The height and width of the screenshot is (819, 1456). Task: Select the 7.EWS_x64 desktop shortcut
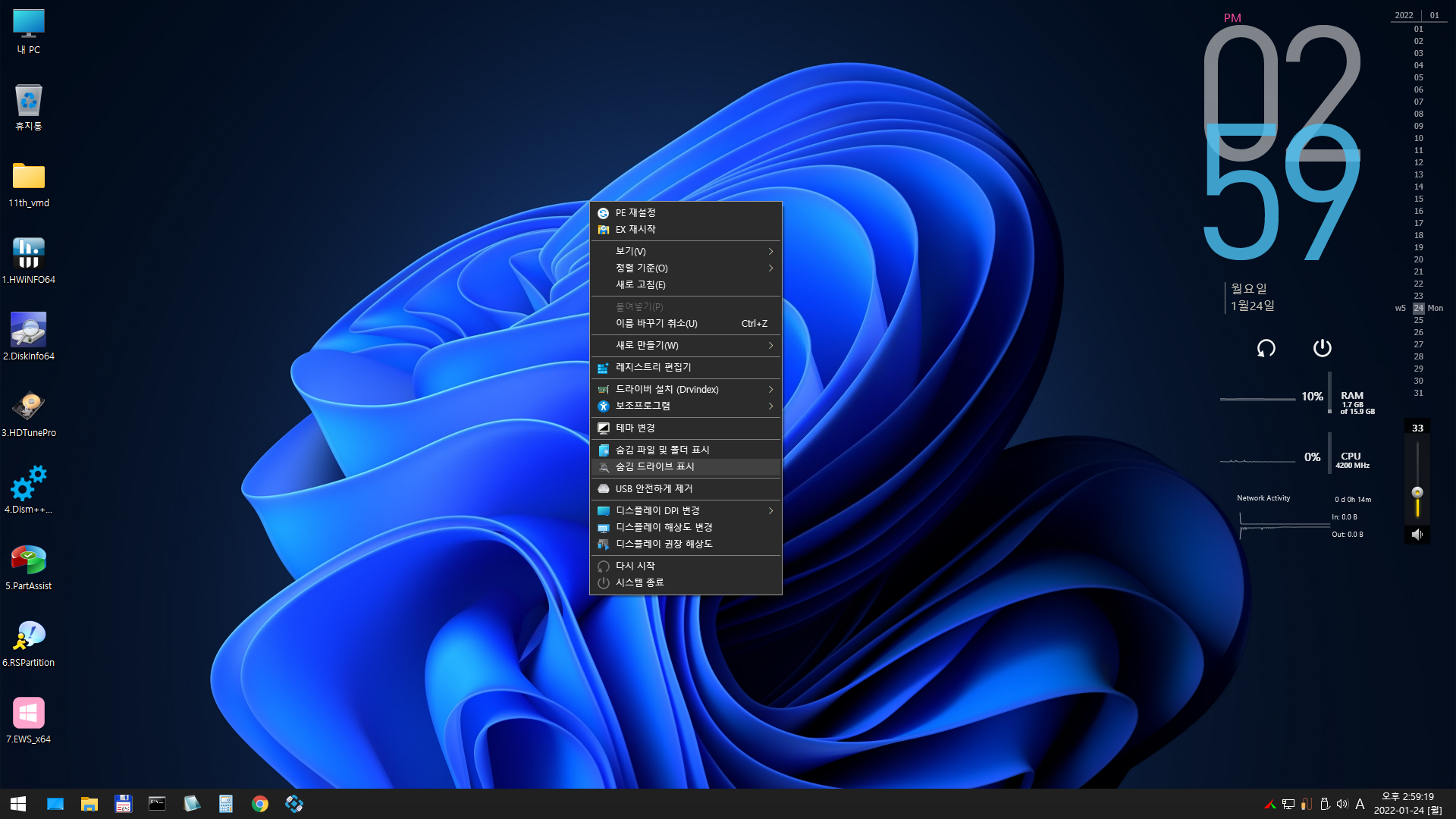(29, 720)
